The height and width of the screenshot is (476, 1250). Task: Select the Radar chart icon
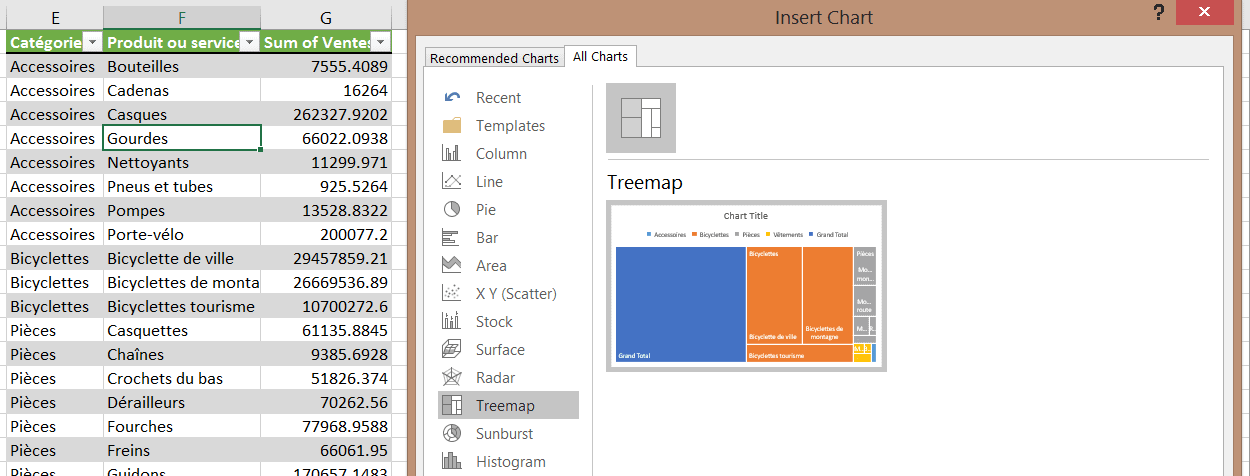pos(452,378)
